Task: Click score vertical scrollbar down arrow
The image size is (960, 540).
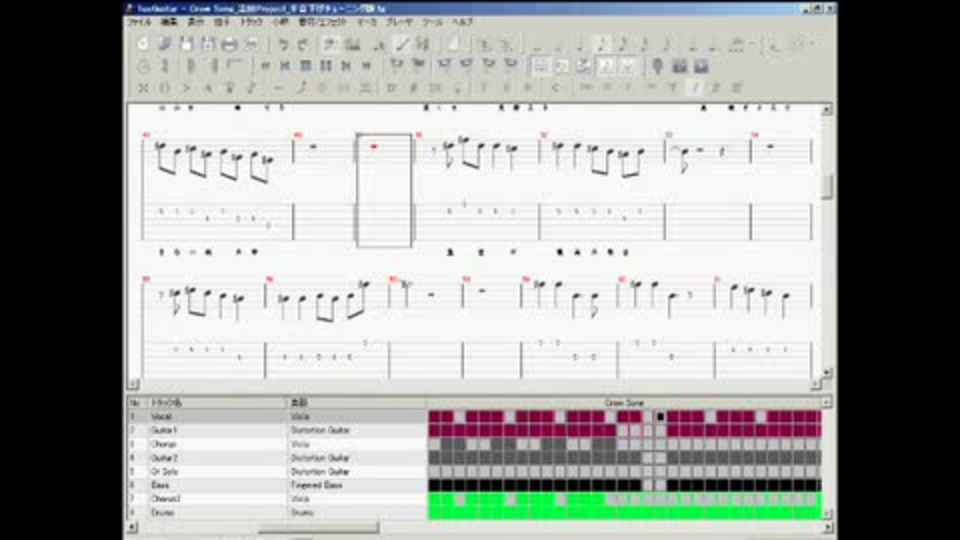Action: pos(827,373)
